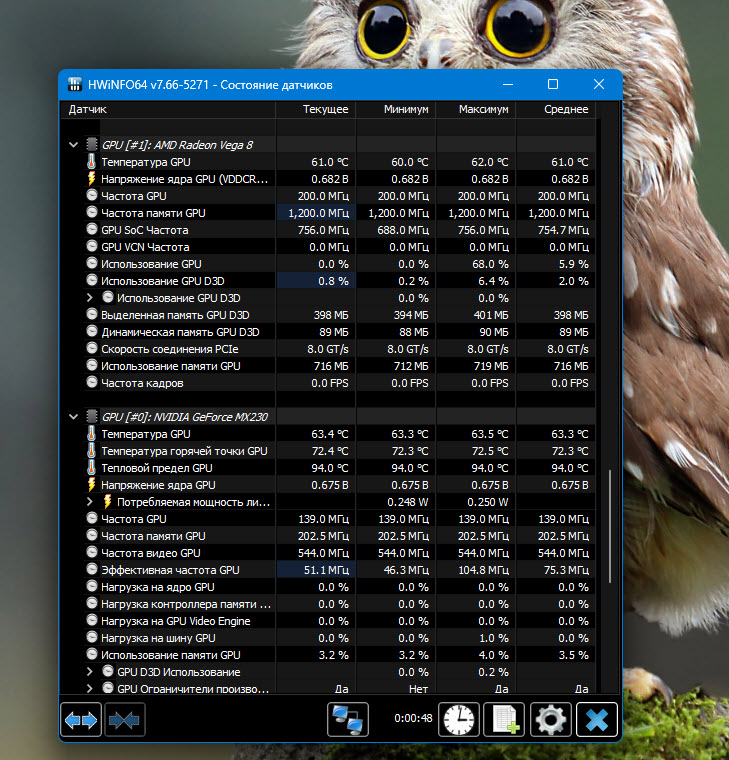Viewport: 729px width, 760px height.
Task: Click gauge icon of Эффективная частота GPU
Action: point(92,569)
